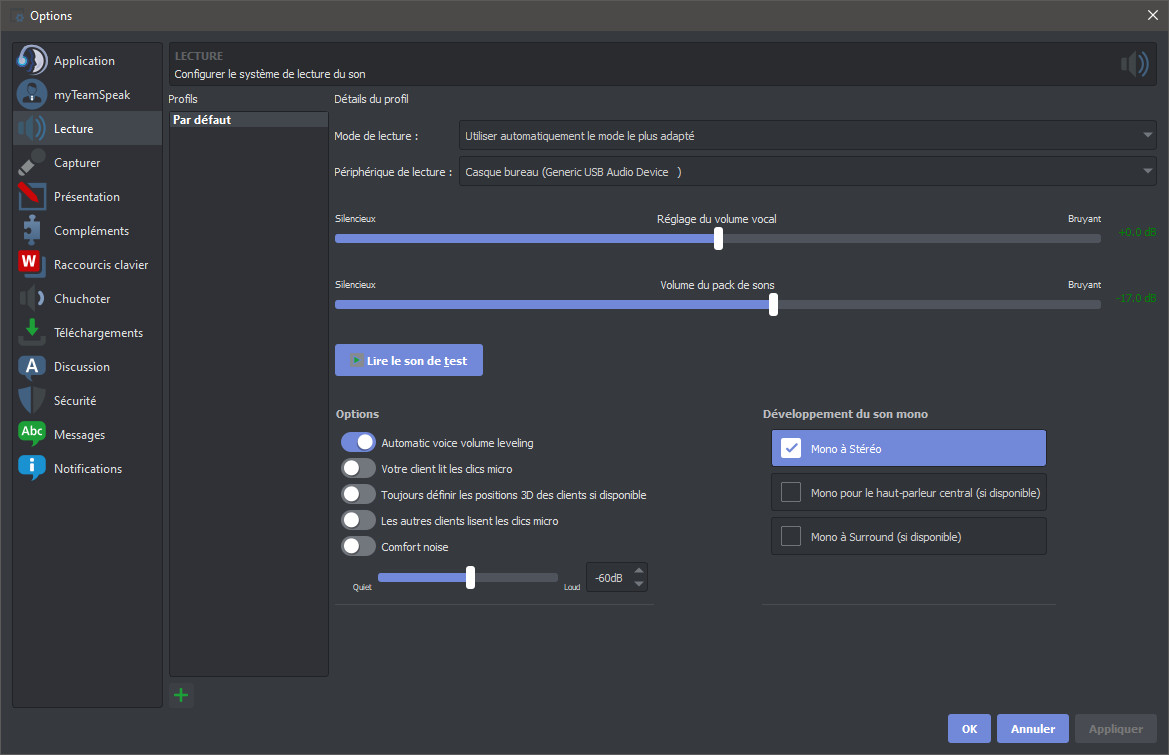Screen dimensions: 1169x755
Task: Open the myTeamSpeak avatar icon
Action: tap(32, 94)
